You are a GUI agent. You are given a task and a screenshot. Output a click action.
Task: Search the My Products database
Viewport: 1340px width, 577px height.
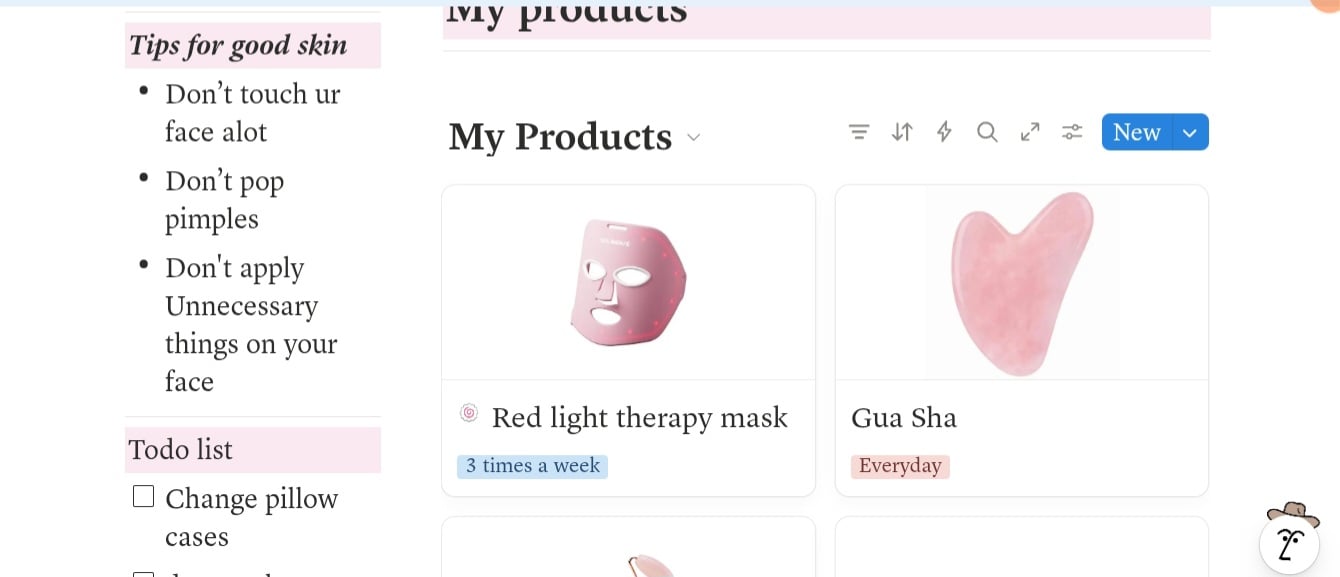click(x=987, y=132)
